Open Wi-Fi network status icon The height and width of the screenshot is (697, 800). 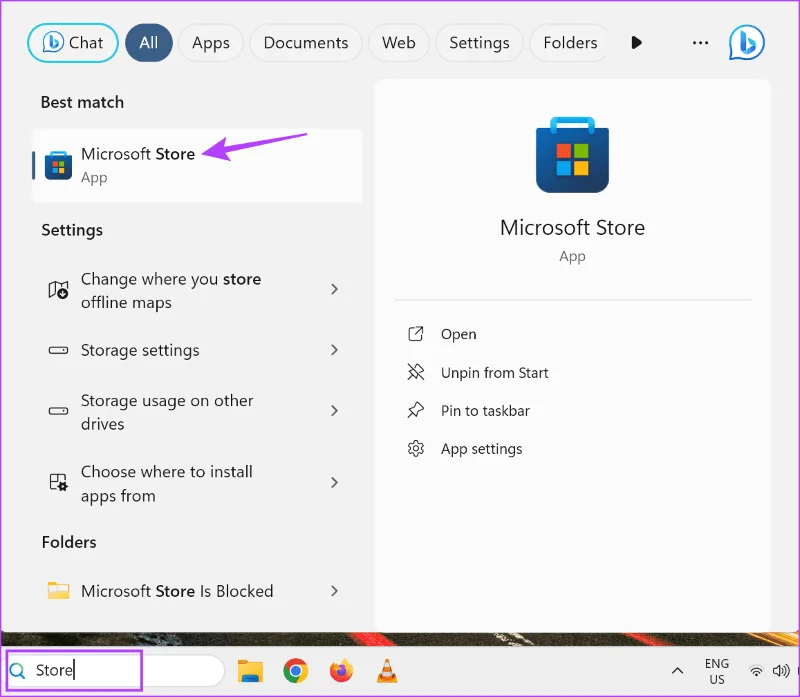(x=756, y=671)
